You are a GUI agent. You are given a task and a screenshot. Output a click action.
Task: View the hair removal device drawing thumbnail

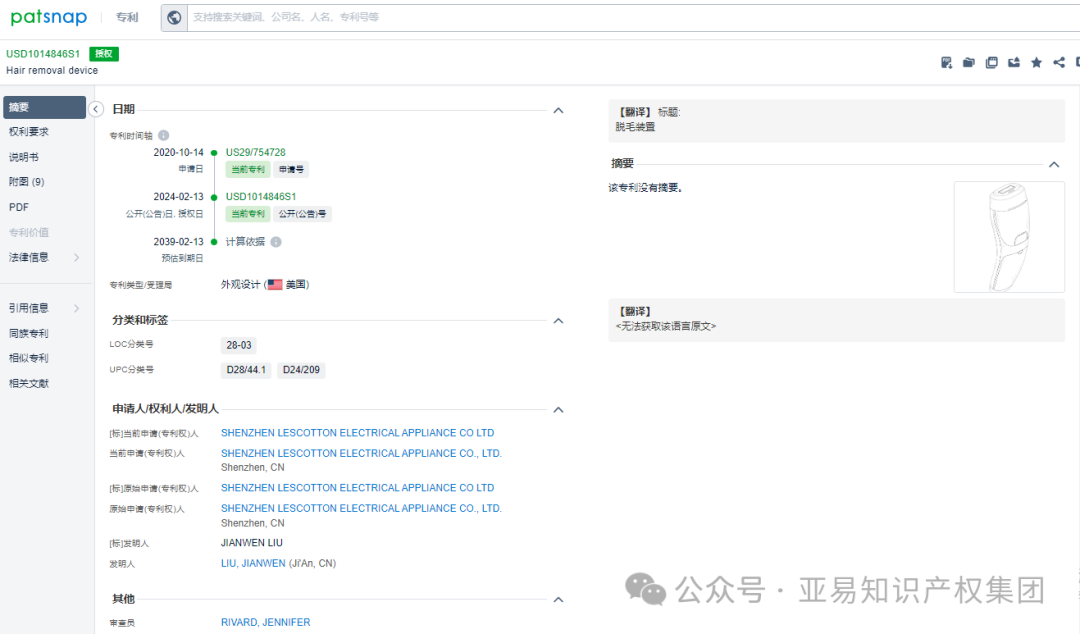(x=1008, y=237)
